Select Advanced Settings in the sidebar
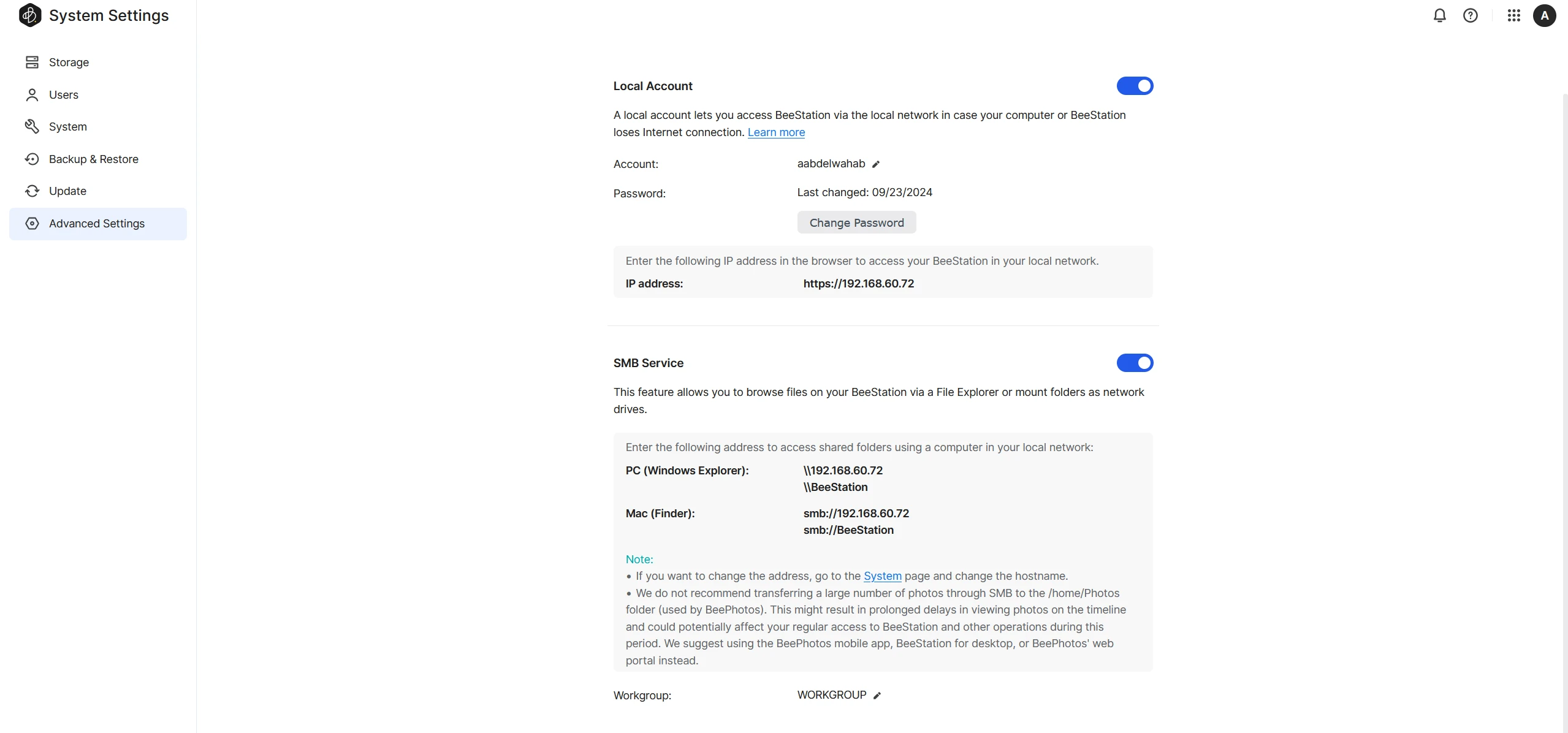The width and height of the screenshot is (1568, 733). click(97, 224)
